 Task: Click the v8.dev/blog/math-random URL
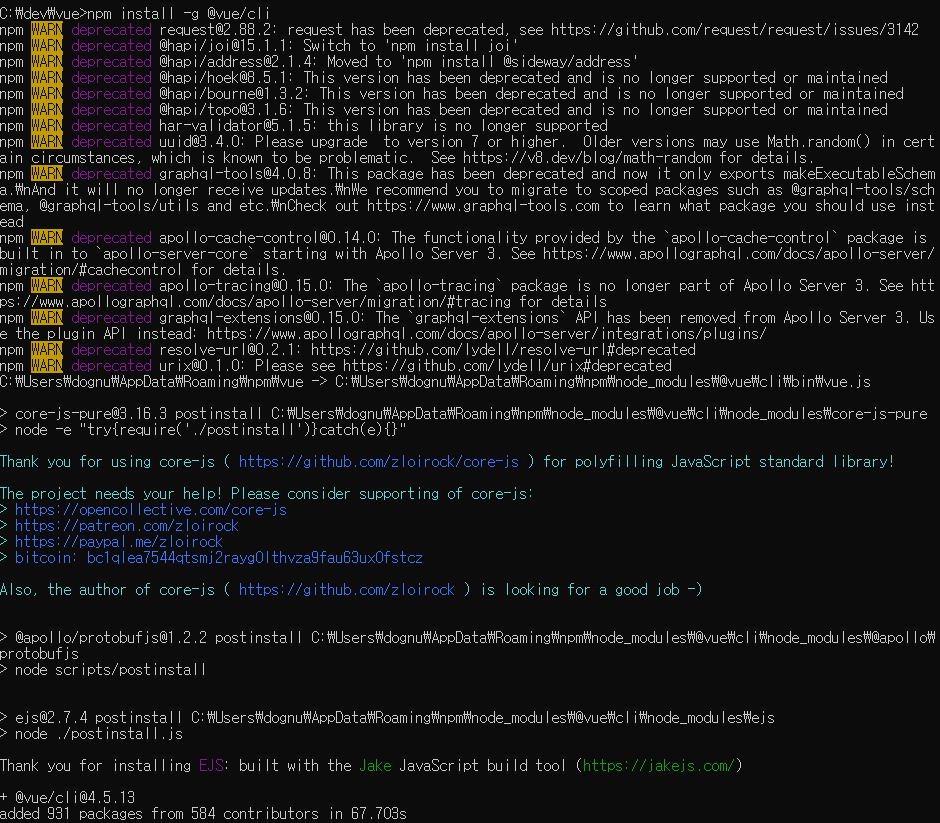point(587,158)
